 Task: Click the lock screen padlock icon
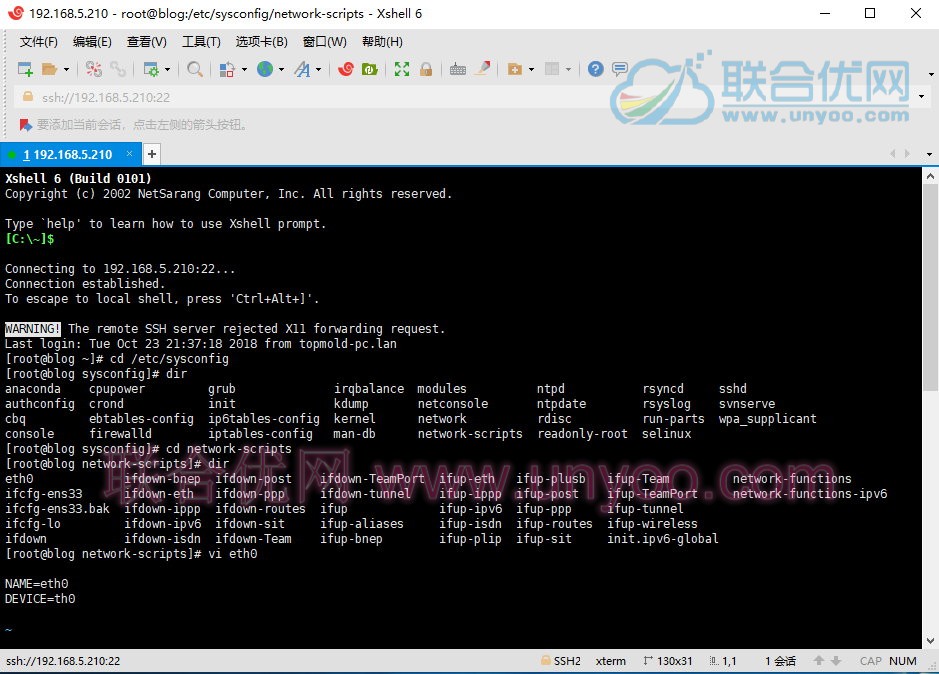(x=426, y=69)
